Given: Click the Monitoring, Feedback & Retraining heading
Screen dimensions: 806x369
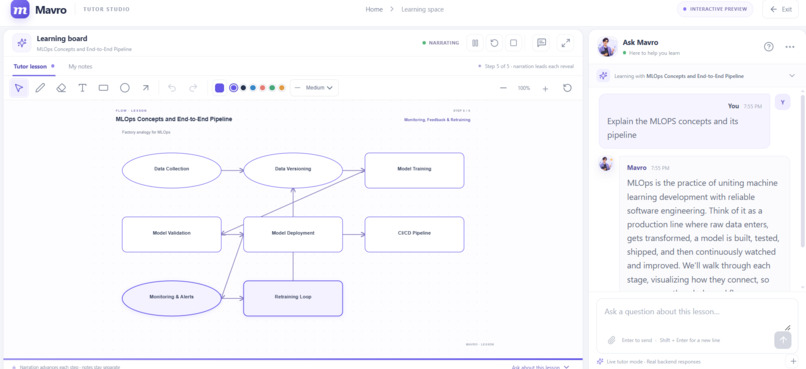Looking at the screenshot, I should tap(437, 120).
